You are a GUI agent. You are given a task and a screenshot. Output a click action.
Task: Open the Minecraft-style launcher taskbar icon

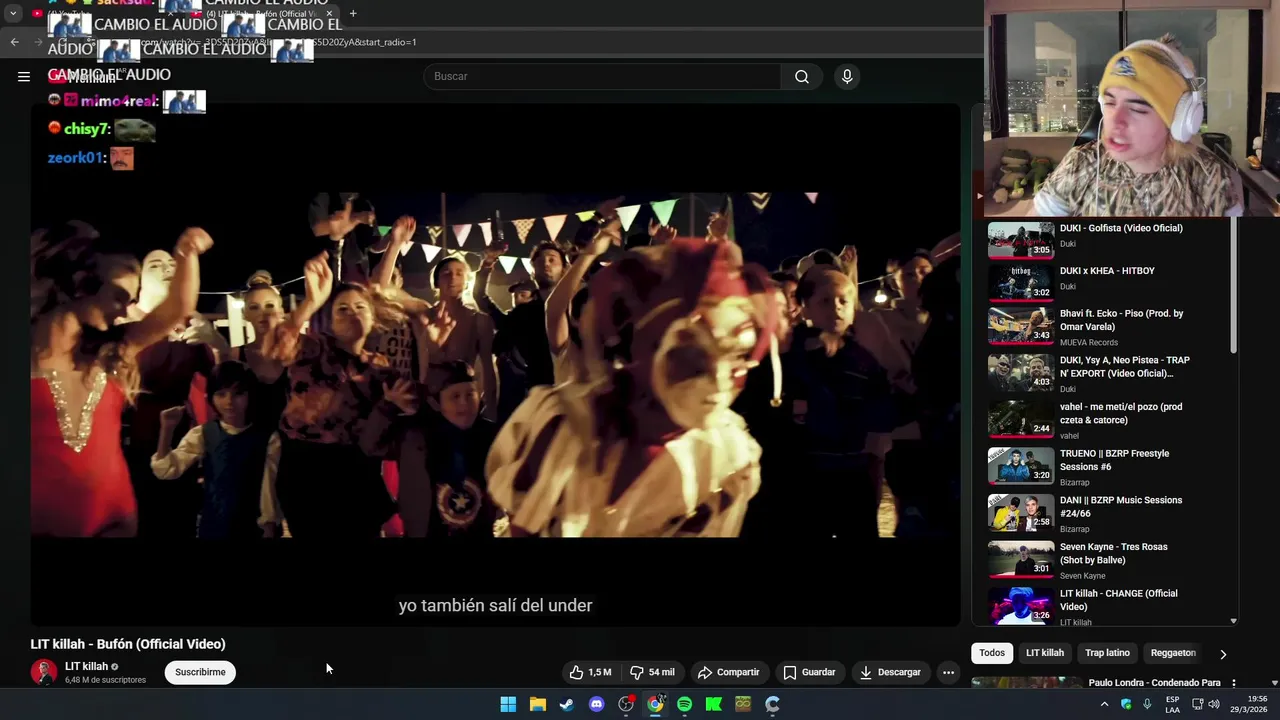pyautogui.click(x=743, y=704)
